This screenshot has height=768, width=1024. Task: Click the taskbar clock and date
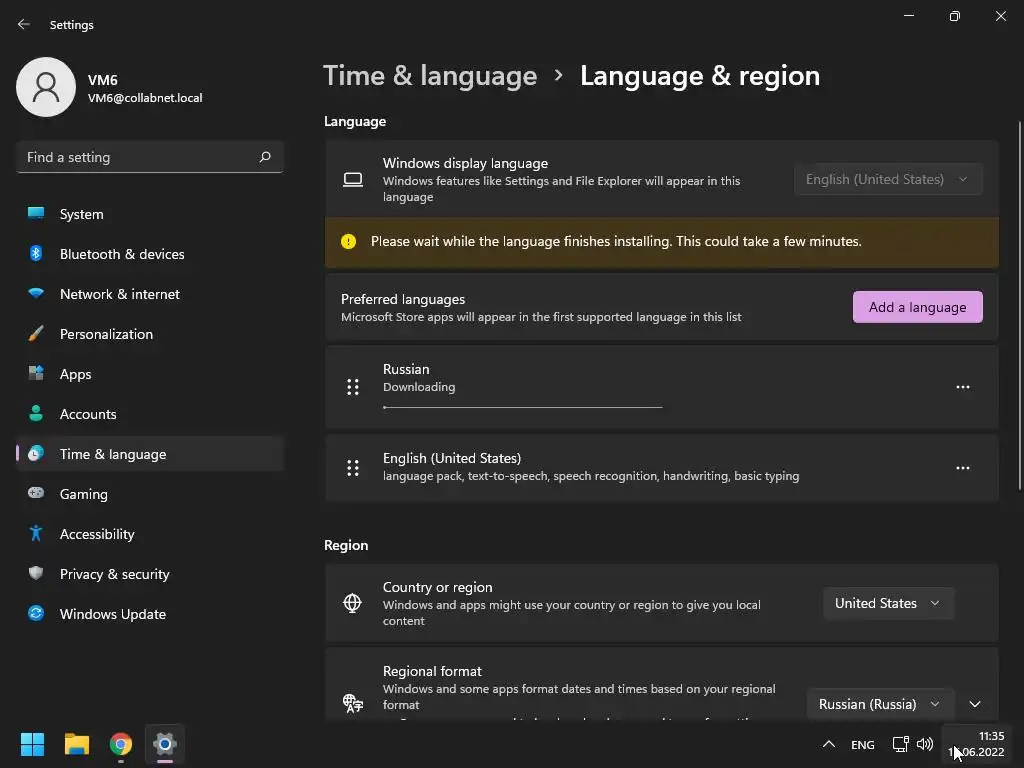point(977,744)
